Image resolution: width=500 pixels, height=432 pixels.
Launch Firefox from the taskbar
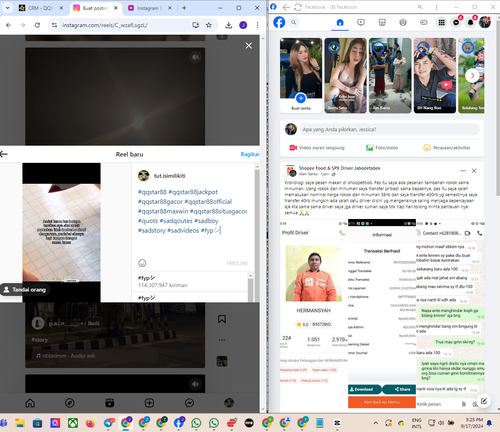(x=90, y=423)
